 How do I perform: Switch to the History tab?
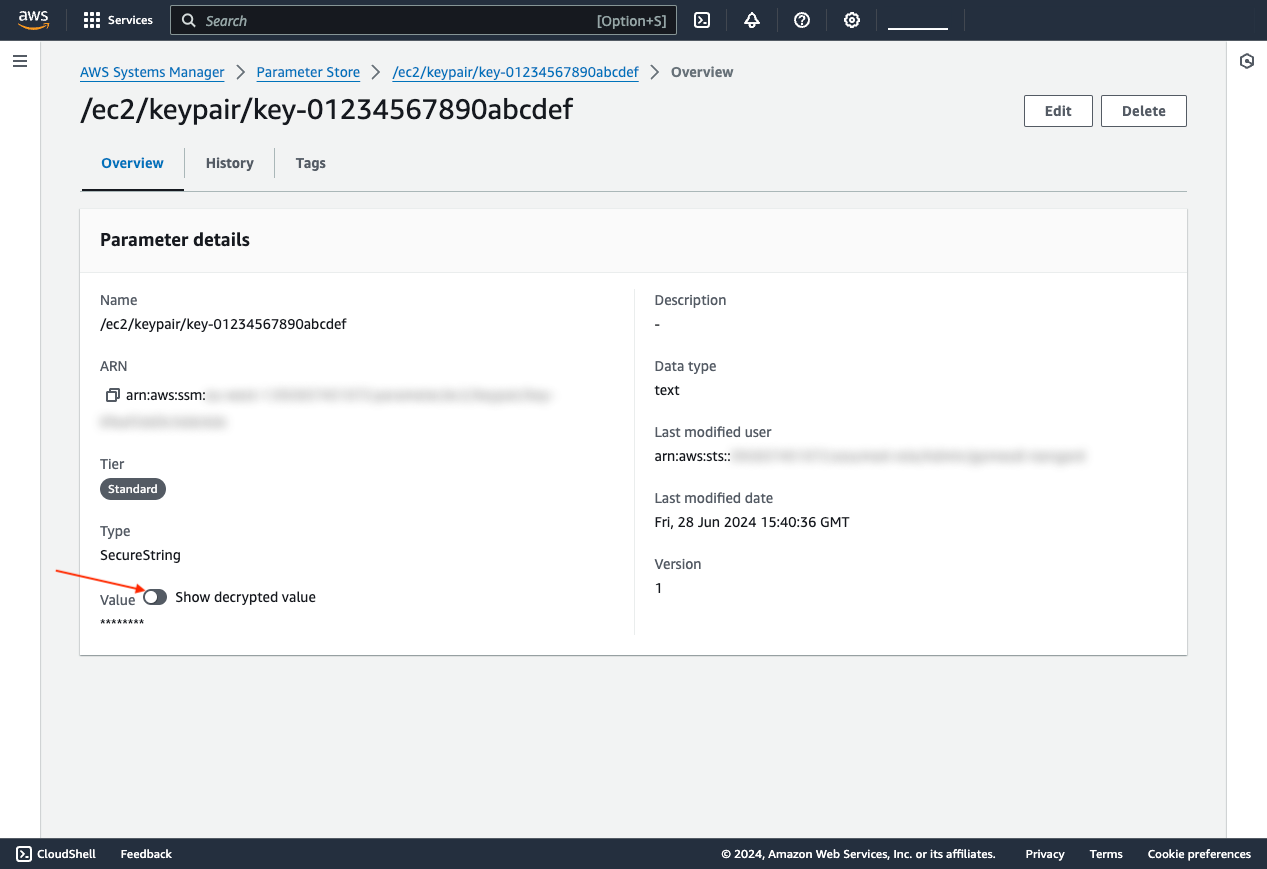point(229,163)
